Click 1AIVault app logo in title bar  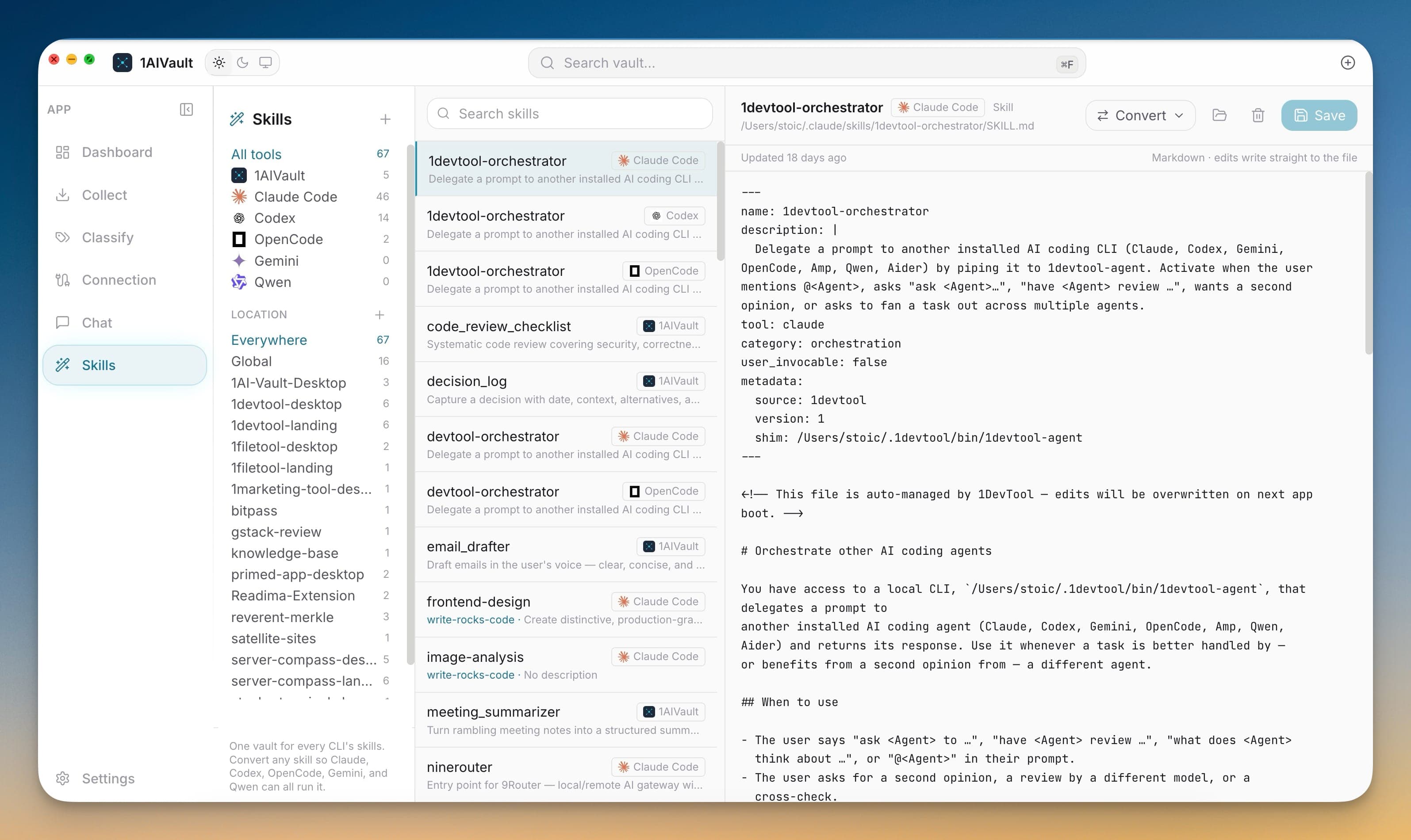coord(123,62)
